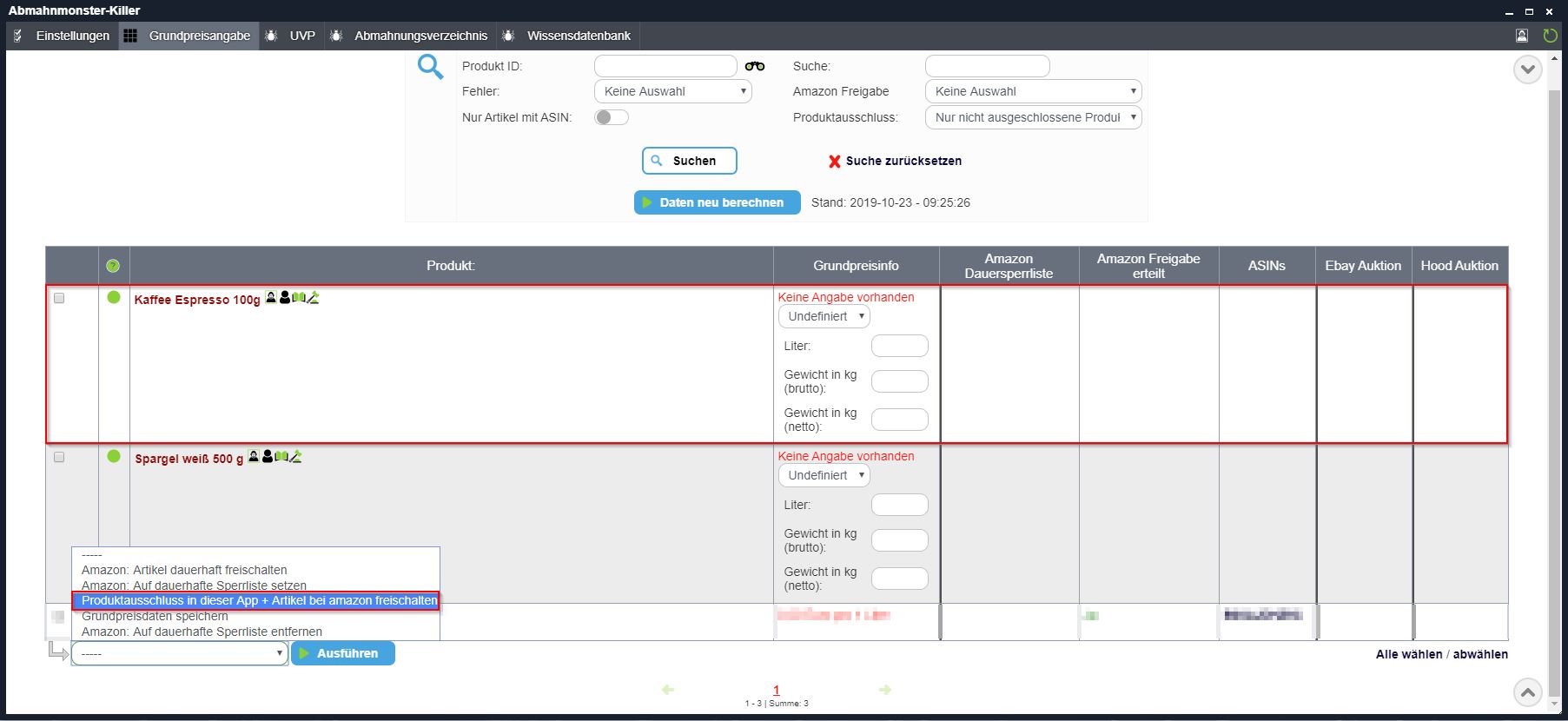Select 'Amazon: Artikel dauerhaft freischalten' from the list
1568x721 pixels.
[184, 570]
